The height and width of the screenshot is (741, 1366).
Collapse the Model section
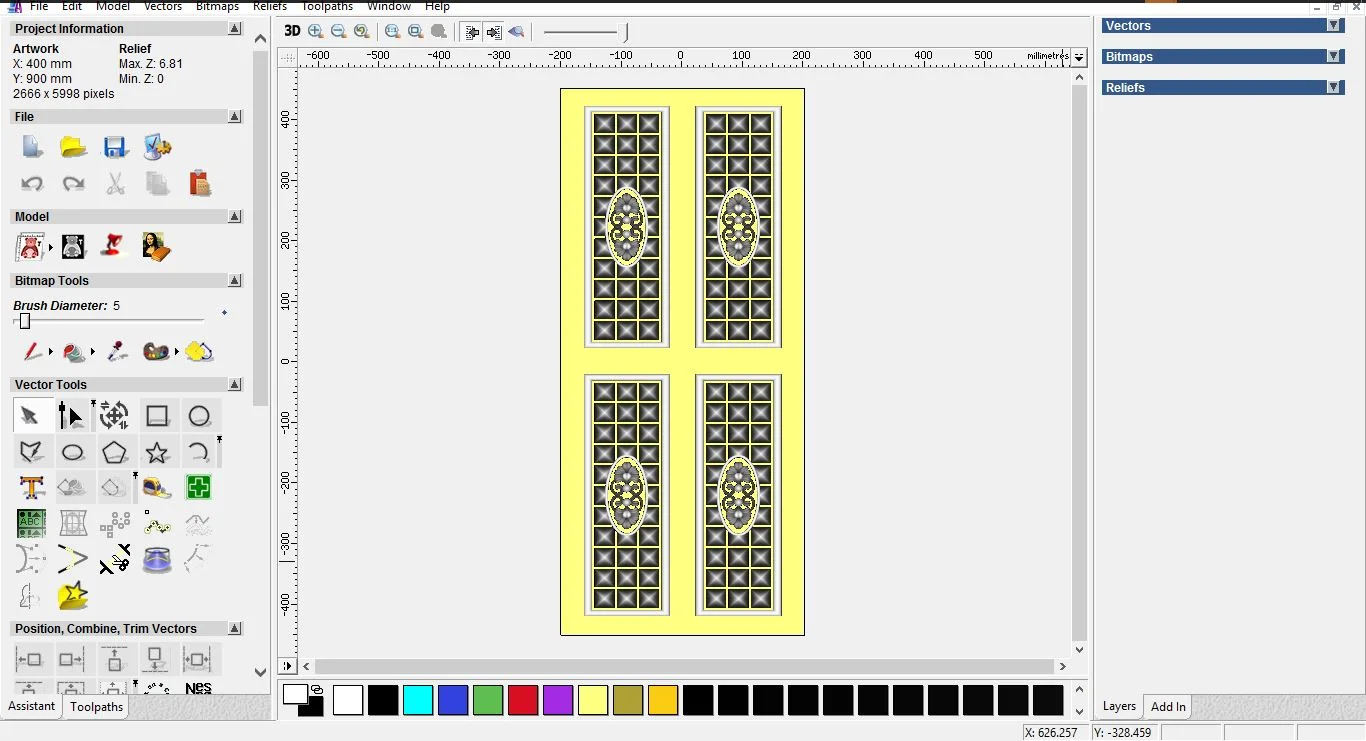point(235,216)
